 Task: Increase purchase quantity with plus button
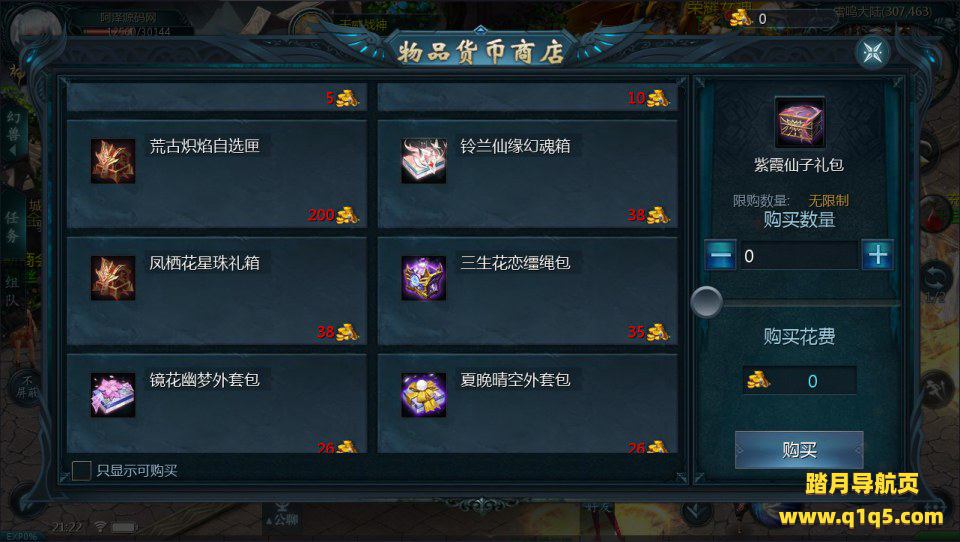click(x=877, y=255)
